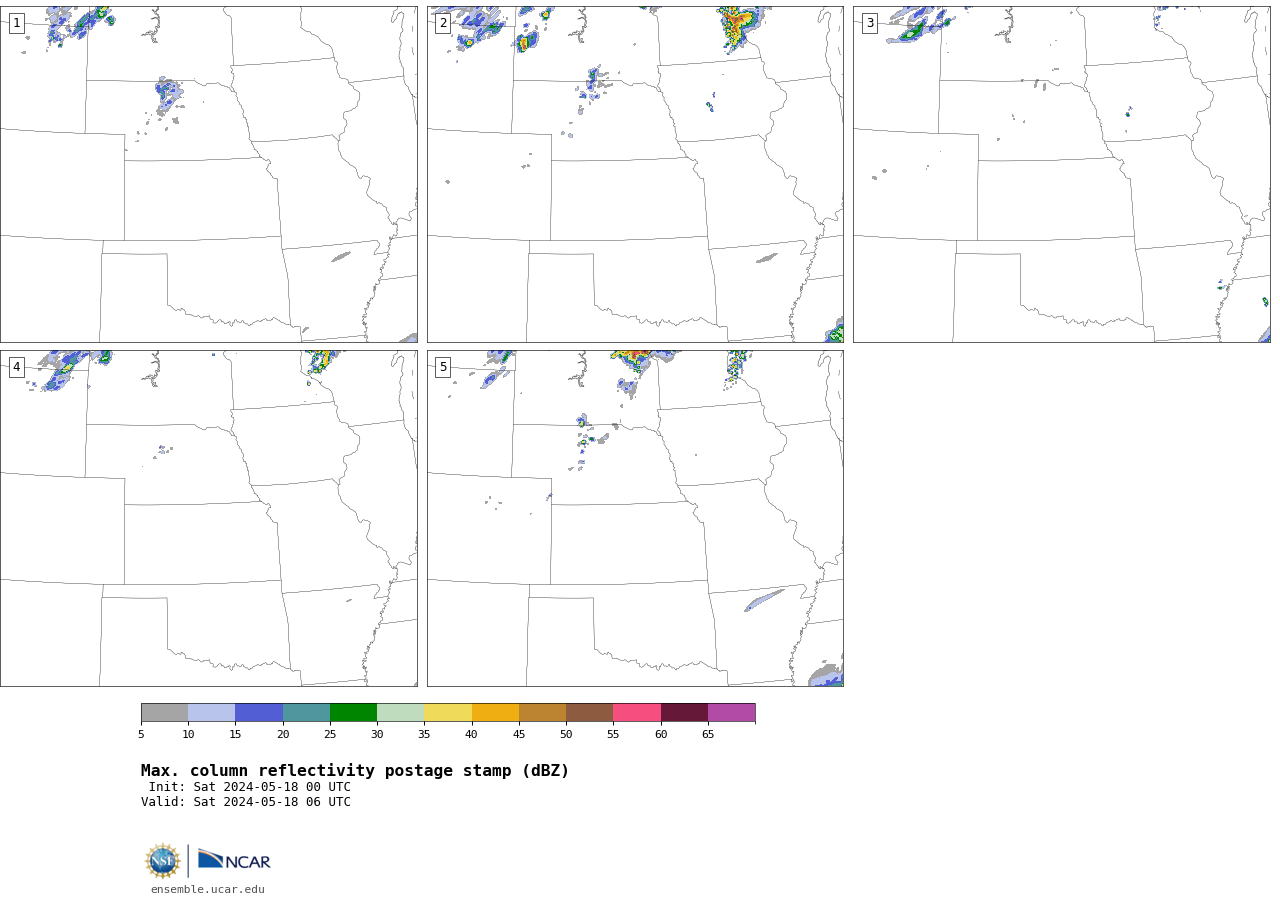
Task: Click the light blue 10-15 dBZ swatch
Action: coord(212,713)
